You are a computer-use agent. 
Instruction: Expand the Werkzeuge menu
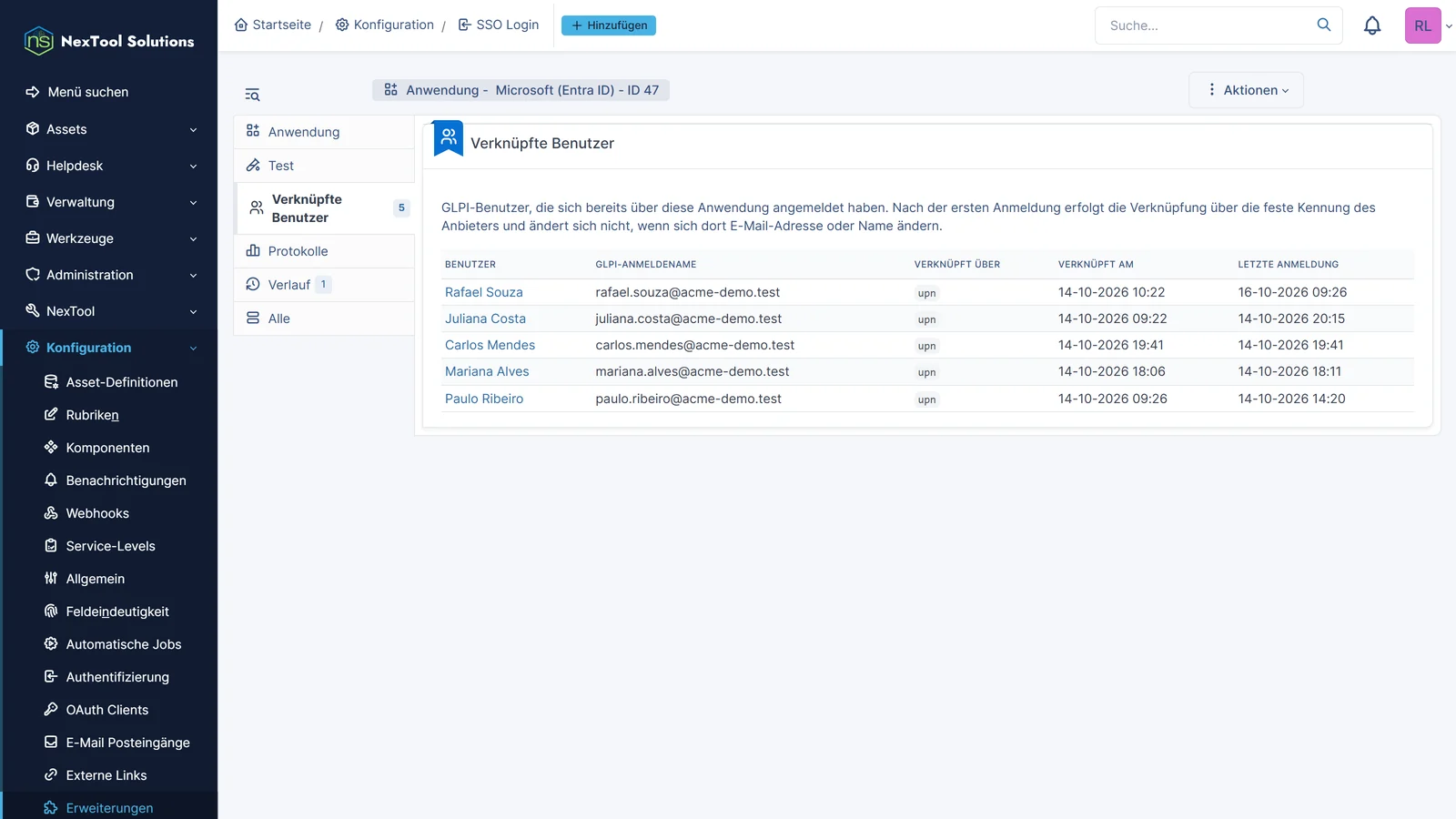[x=109, y=238]
